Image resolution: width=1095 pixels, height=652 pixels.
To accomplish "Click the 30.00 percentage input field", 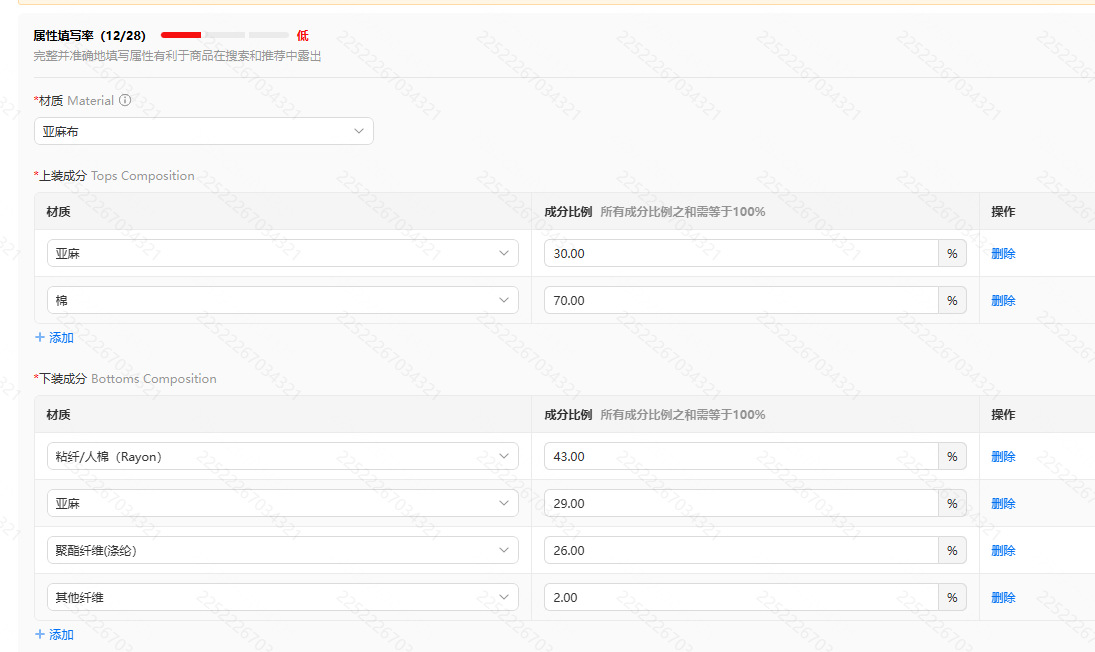I will (x=741, y=253).
